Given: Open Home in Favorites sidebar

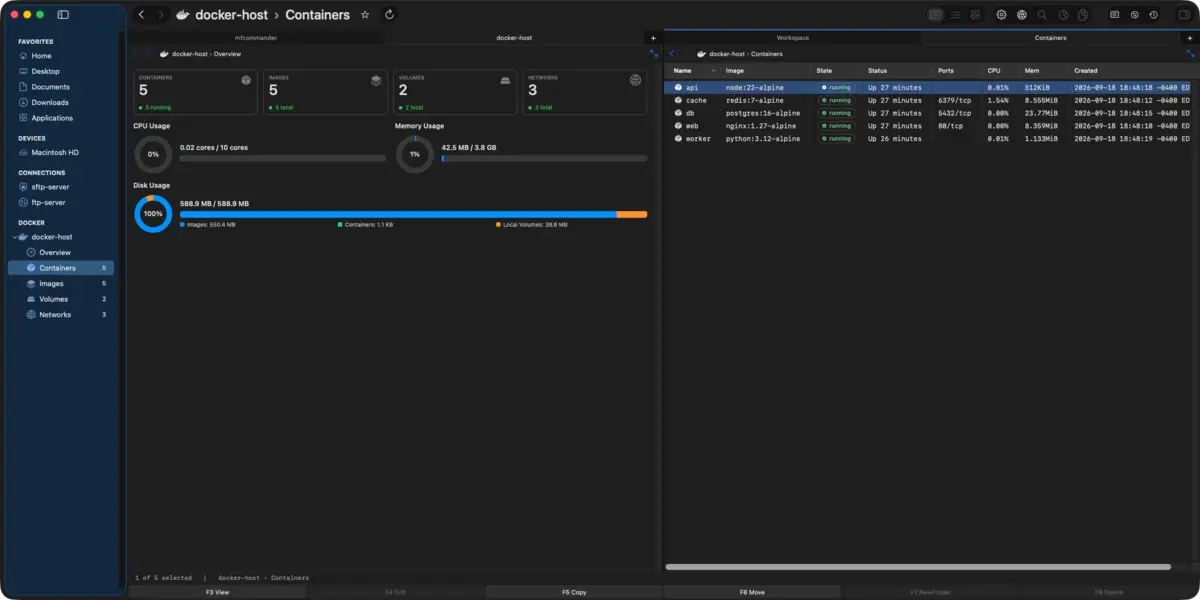Looking at the screenshot, I should pyautogui.click(x=61, y=56).
